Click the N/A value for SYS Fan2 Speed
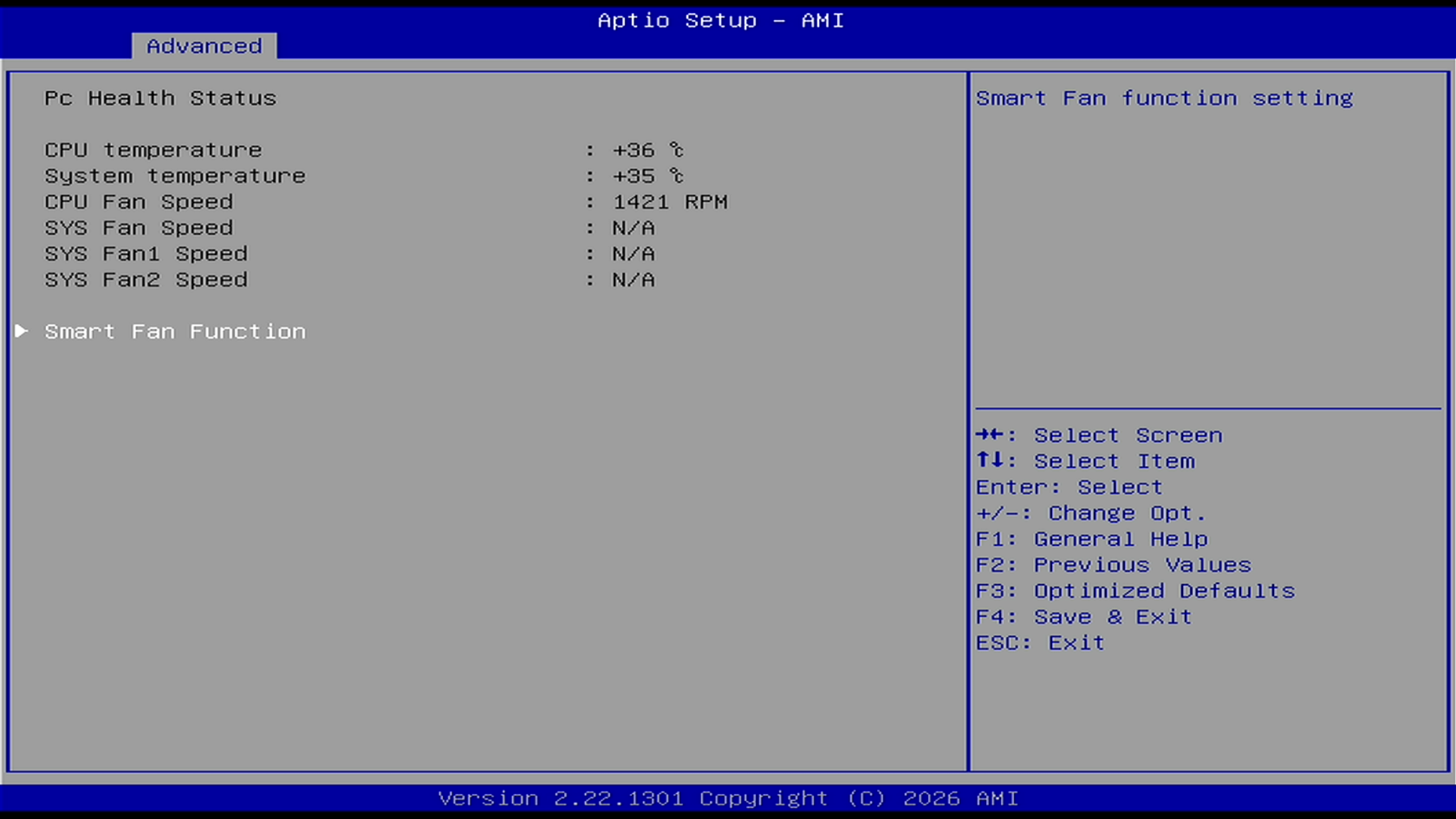 (x=634, y=280)
